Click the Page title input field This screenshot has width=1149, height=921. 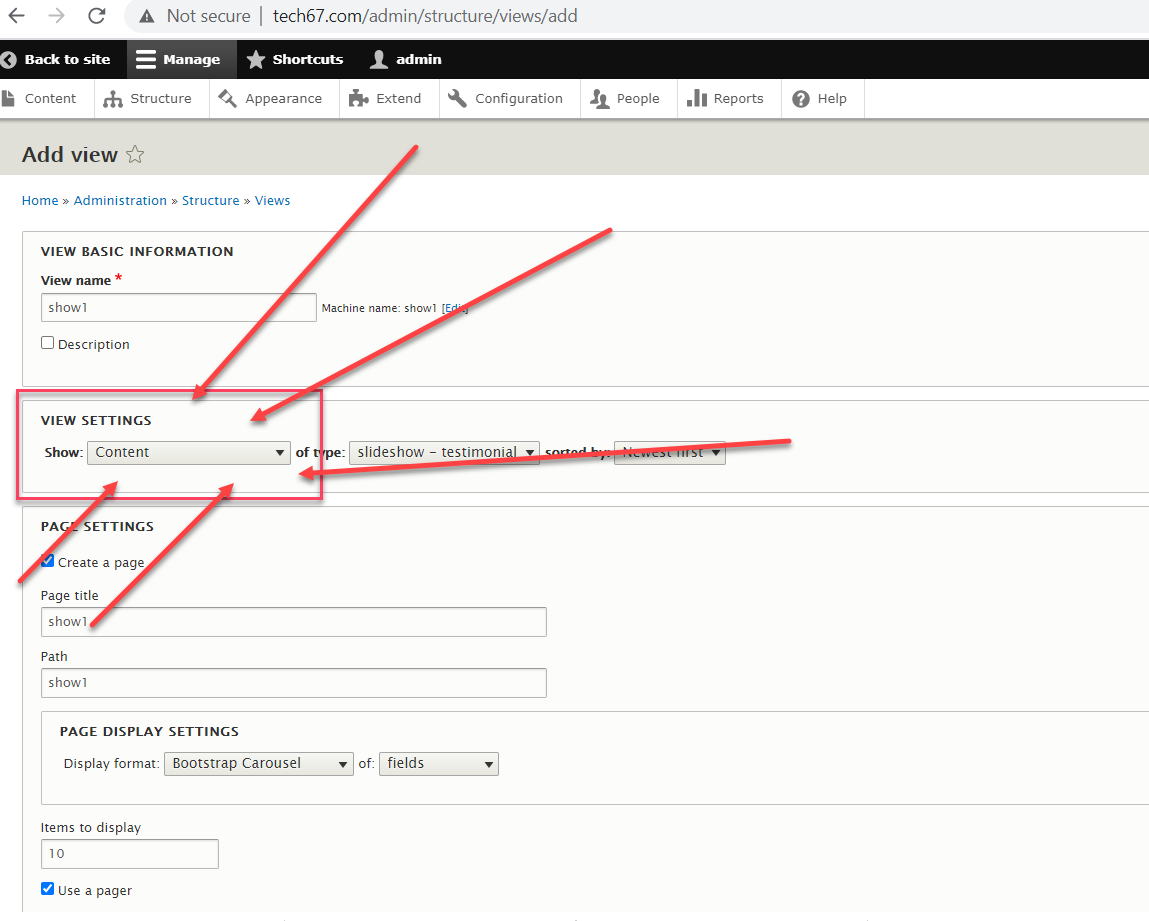click(x=294, y=622)
